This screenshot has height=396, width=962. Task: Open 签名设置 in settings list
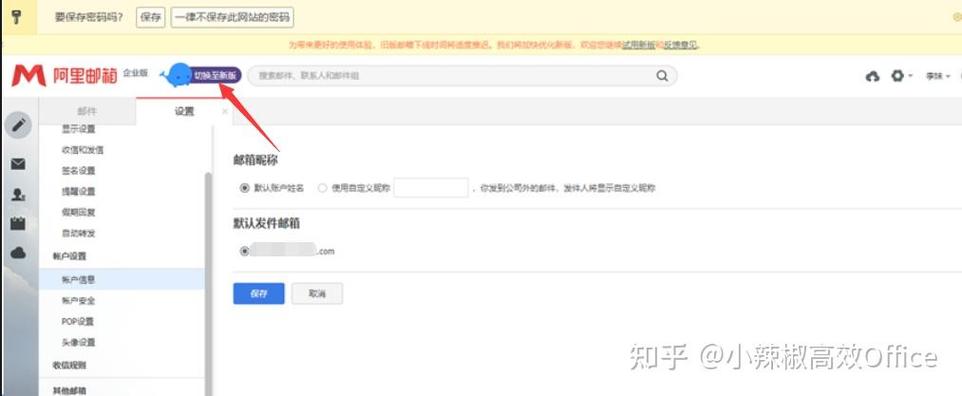pos(79,171)
